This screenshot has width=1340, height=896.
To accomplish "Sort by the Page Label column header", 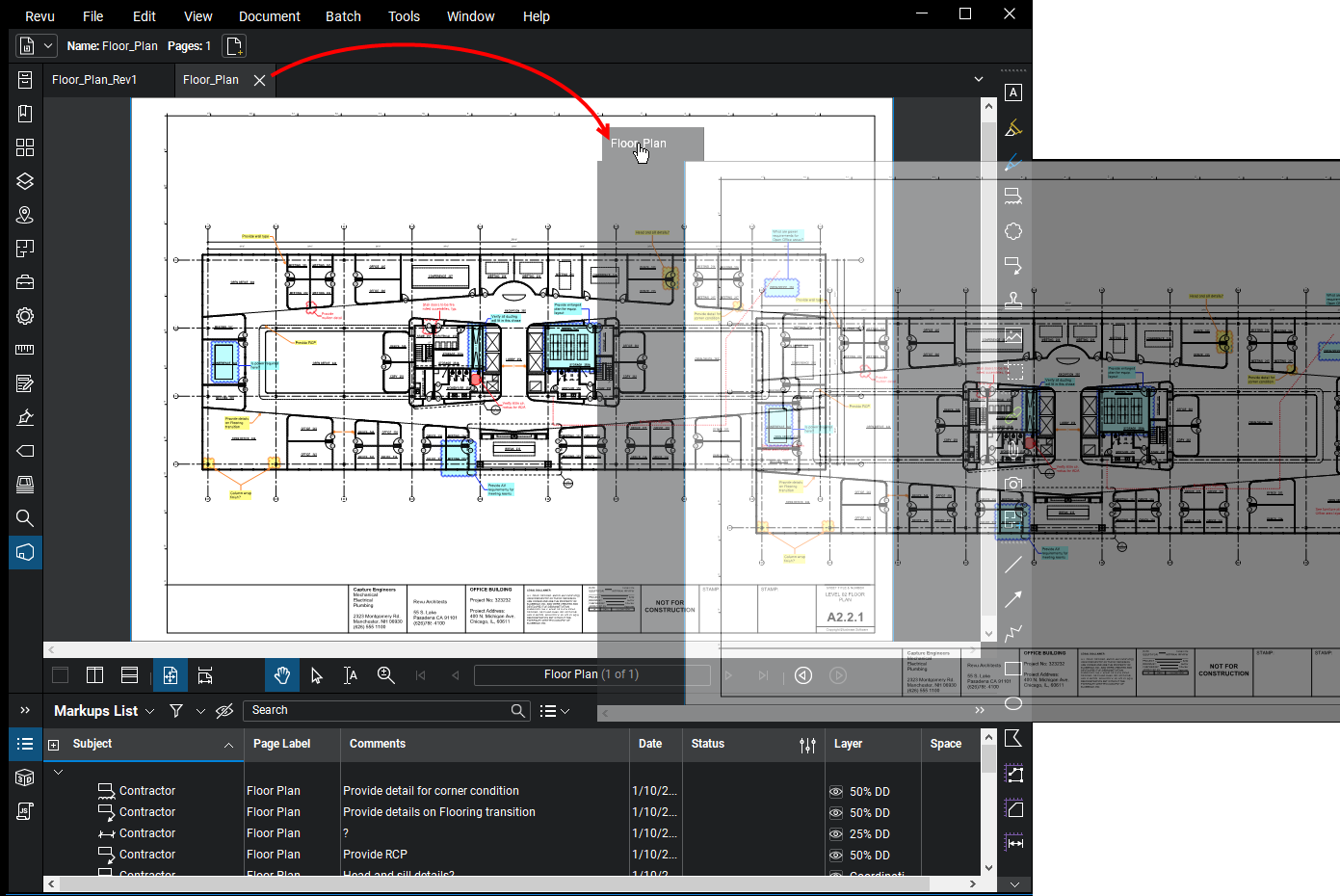I will (x=281, y=744).
